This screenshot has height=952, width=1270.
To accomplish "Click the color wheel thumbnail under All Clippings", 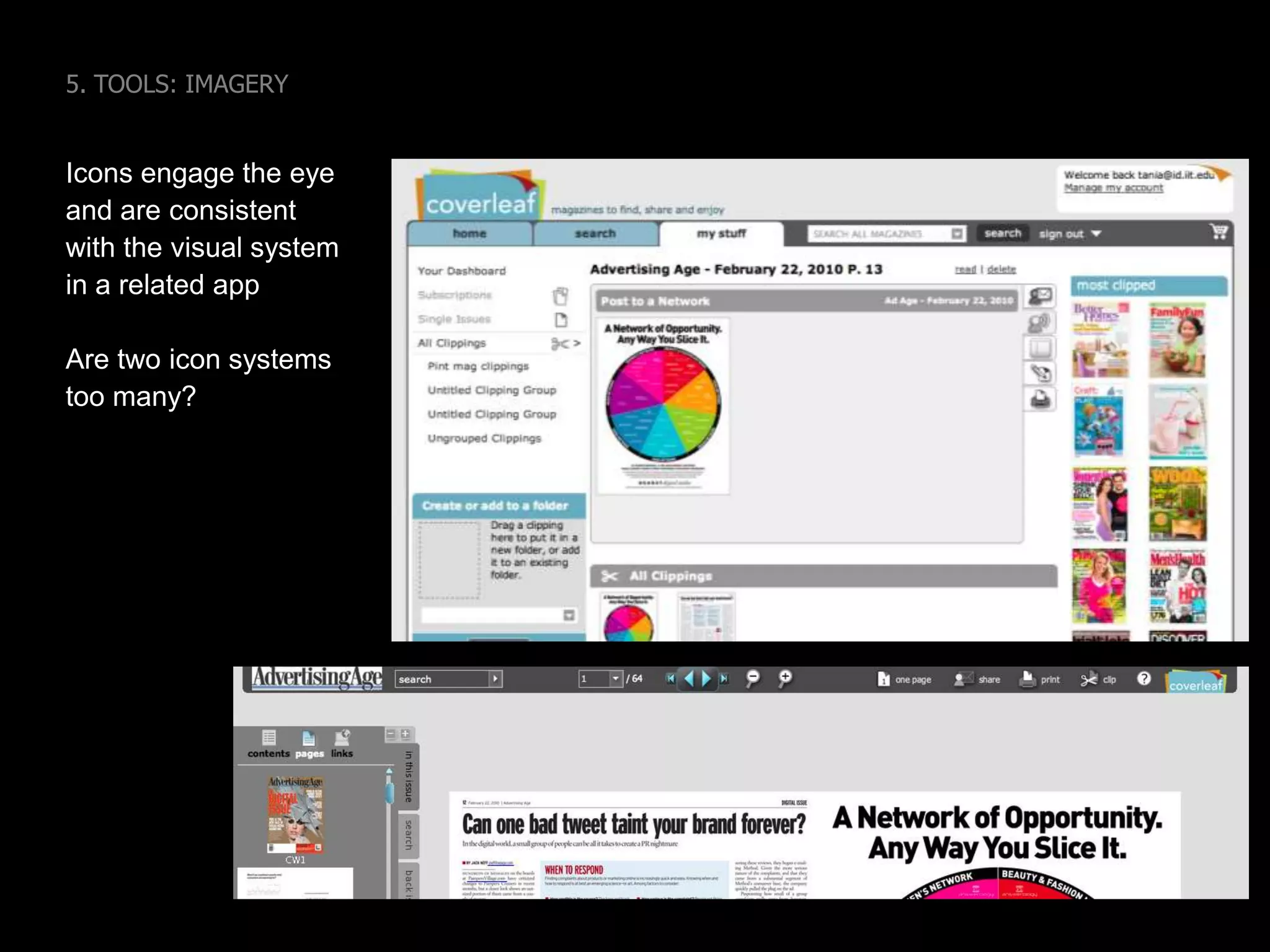I will tap(629, 617).
